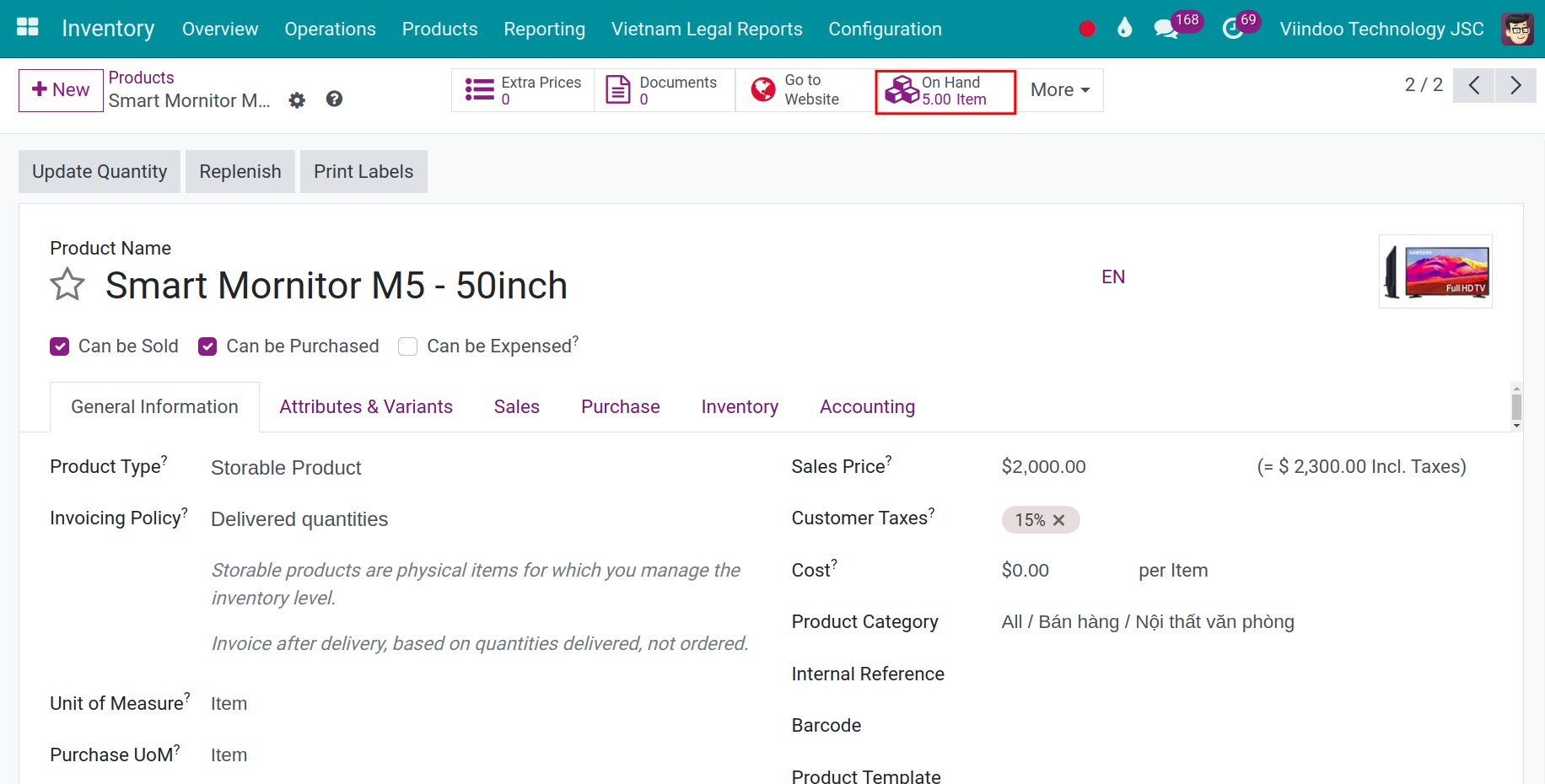Open Product Category dropdown field
This screenshot has width=1545, height=784.
(x=1148, y=622)
